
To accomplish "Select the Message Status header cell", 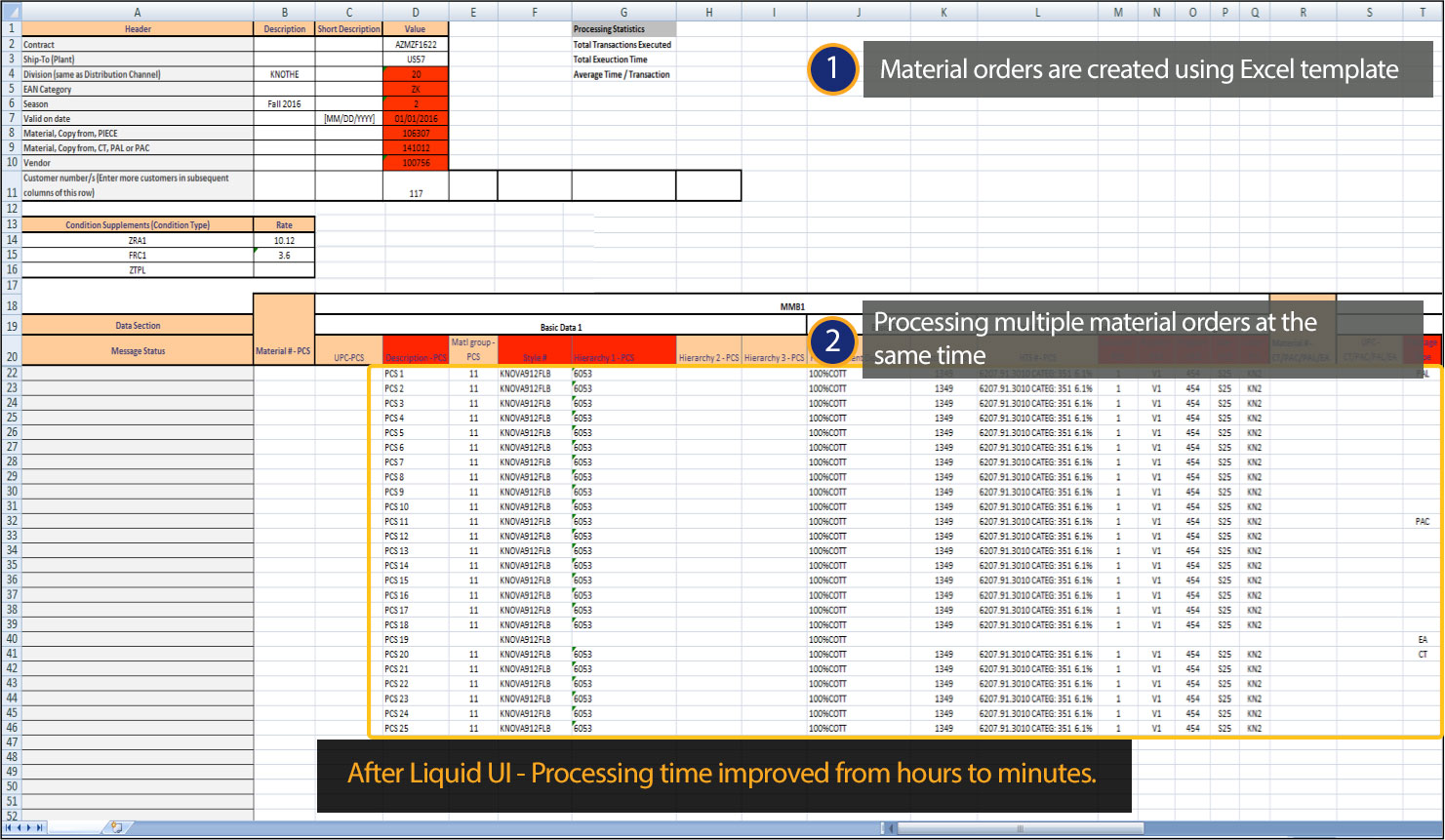I will (x=138, y=351).
